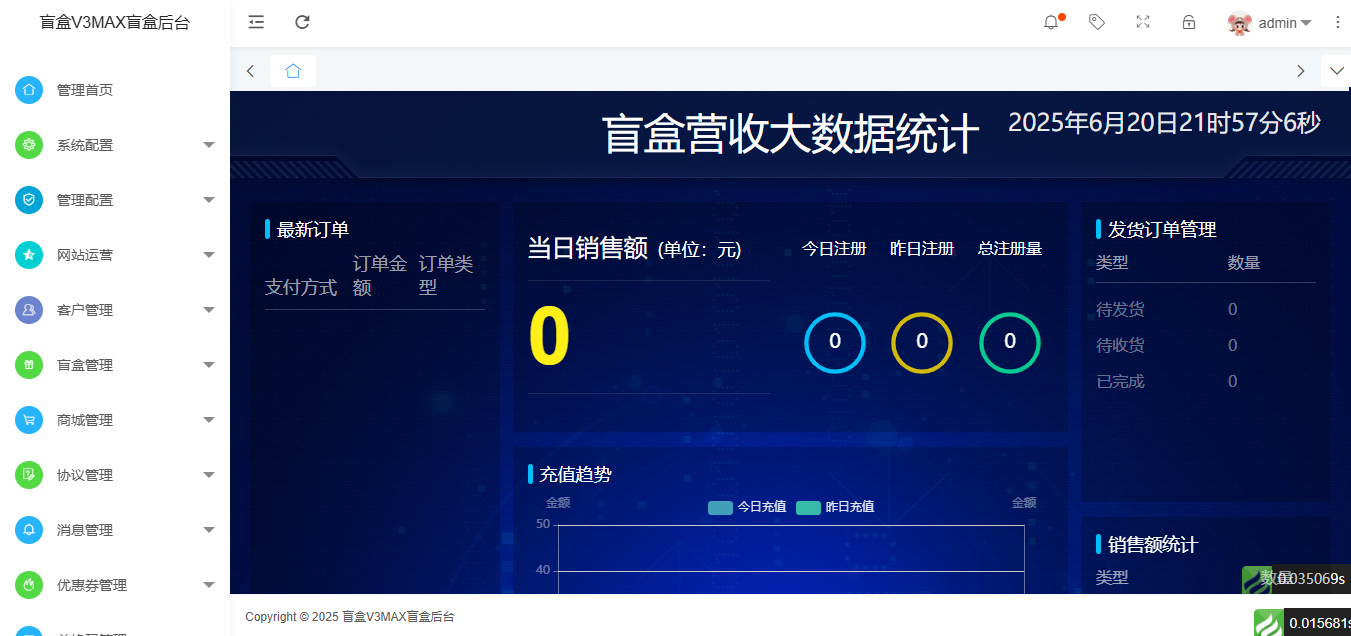This screenshot has width=1351, height=636.
Task: Click the admin avatar image
Action: click(1240, 23)
